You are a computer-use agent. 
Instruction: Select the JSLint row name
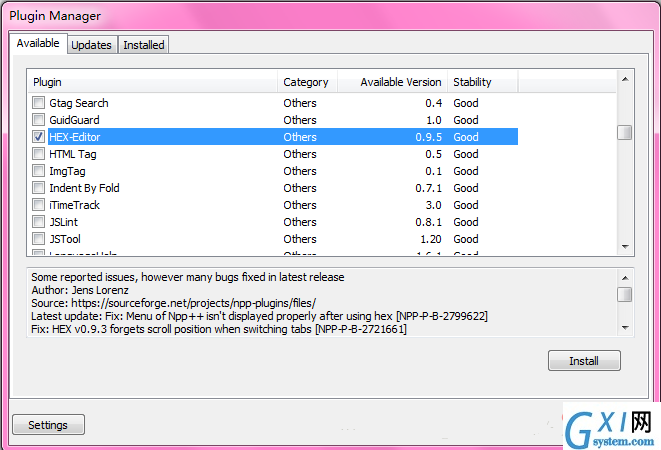[64, 222]
